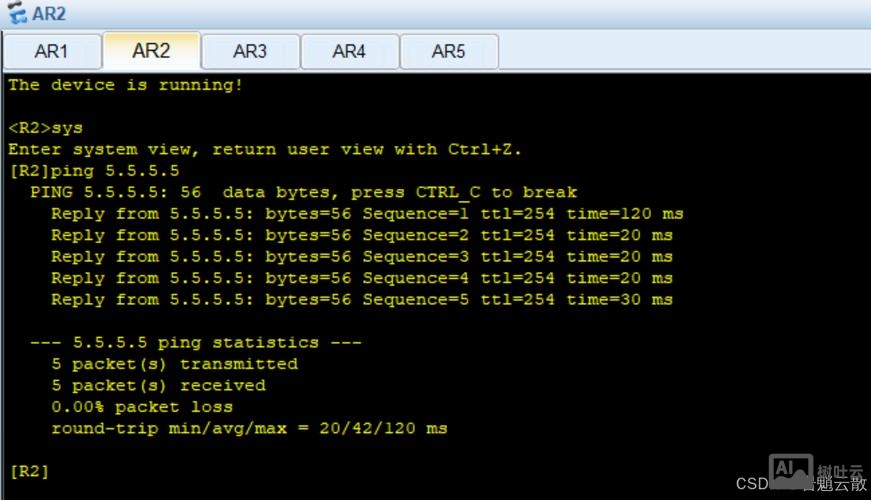Click the CSDN watermark text
Viewport: 871px width, 500px height.
click(752, 484)
